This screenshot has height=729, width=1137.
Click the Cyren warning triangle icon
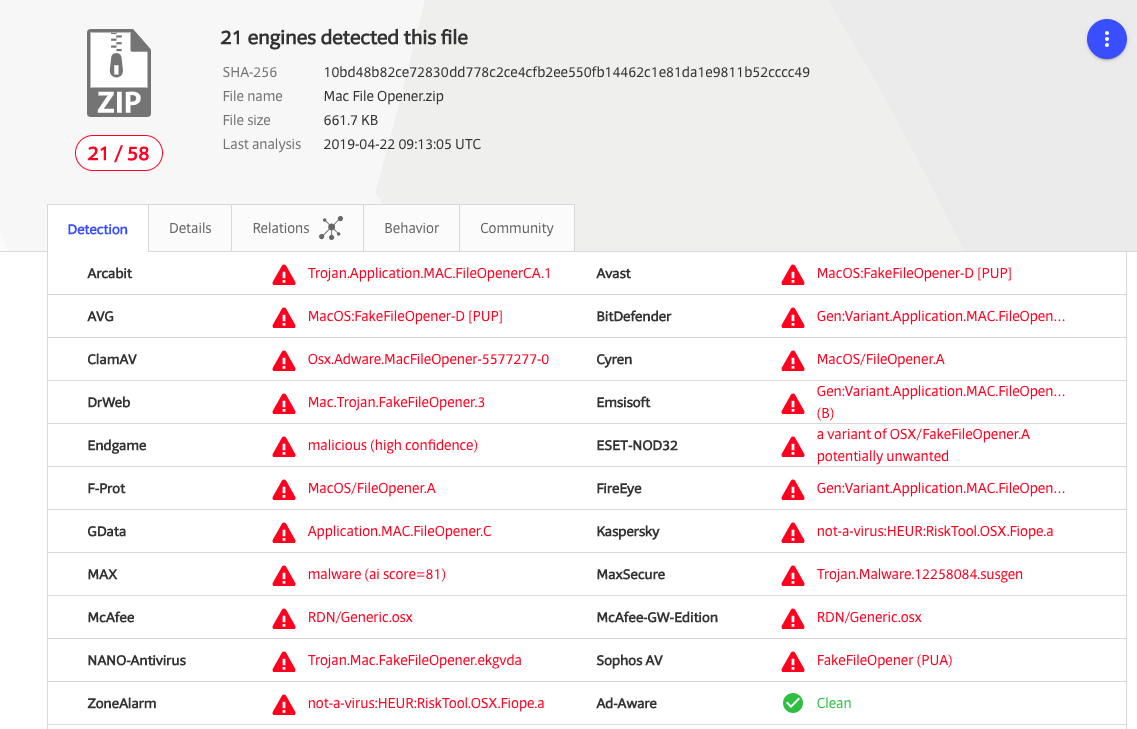click(x=793, y=361)
